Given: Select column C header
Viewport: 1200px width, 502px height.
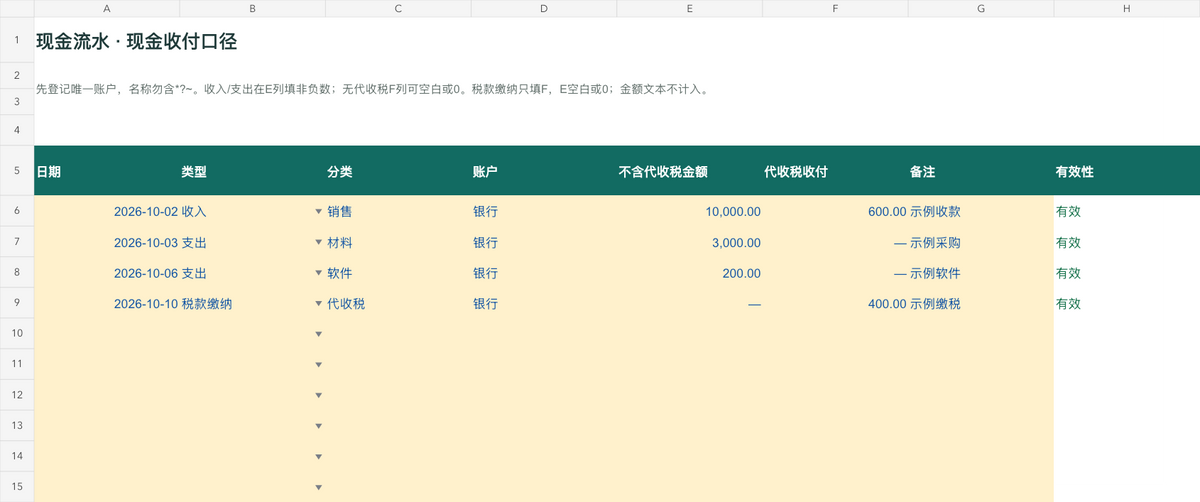Looking at the screenshot, I should 398,8.
